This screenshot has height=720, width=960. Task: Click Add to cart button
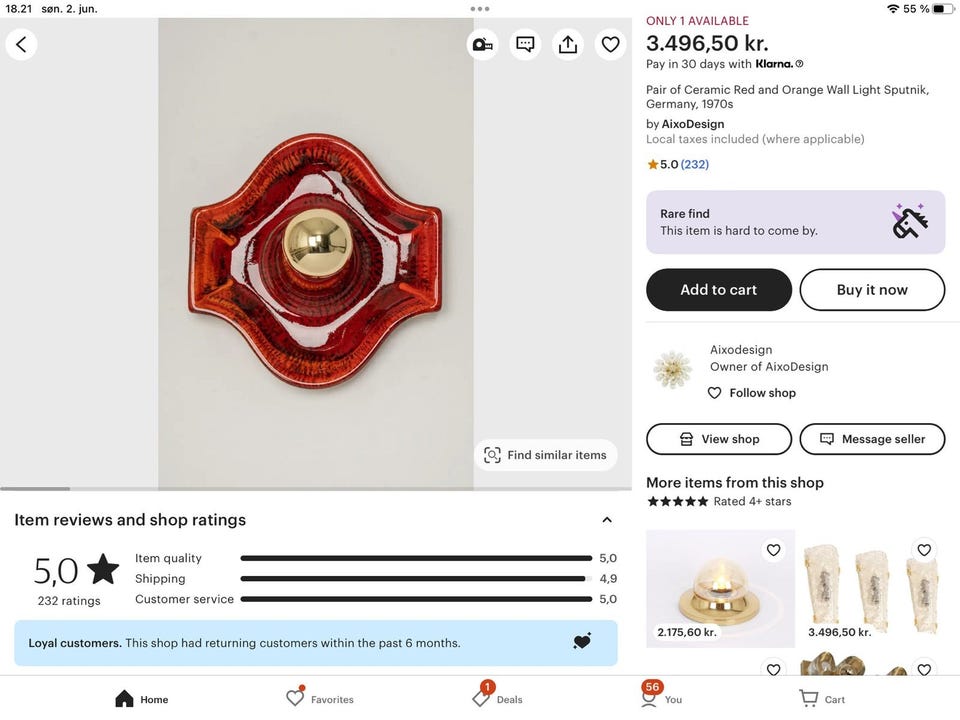pos(719,290)
